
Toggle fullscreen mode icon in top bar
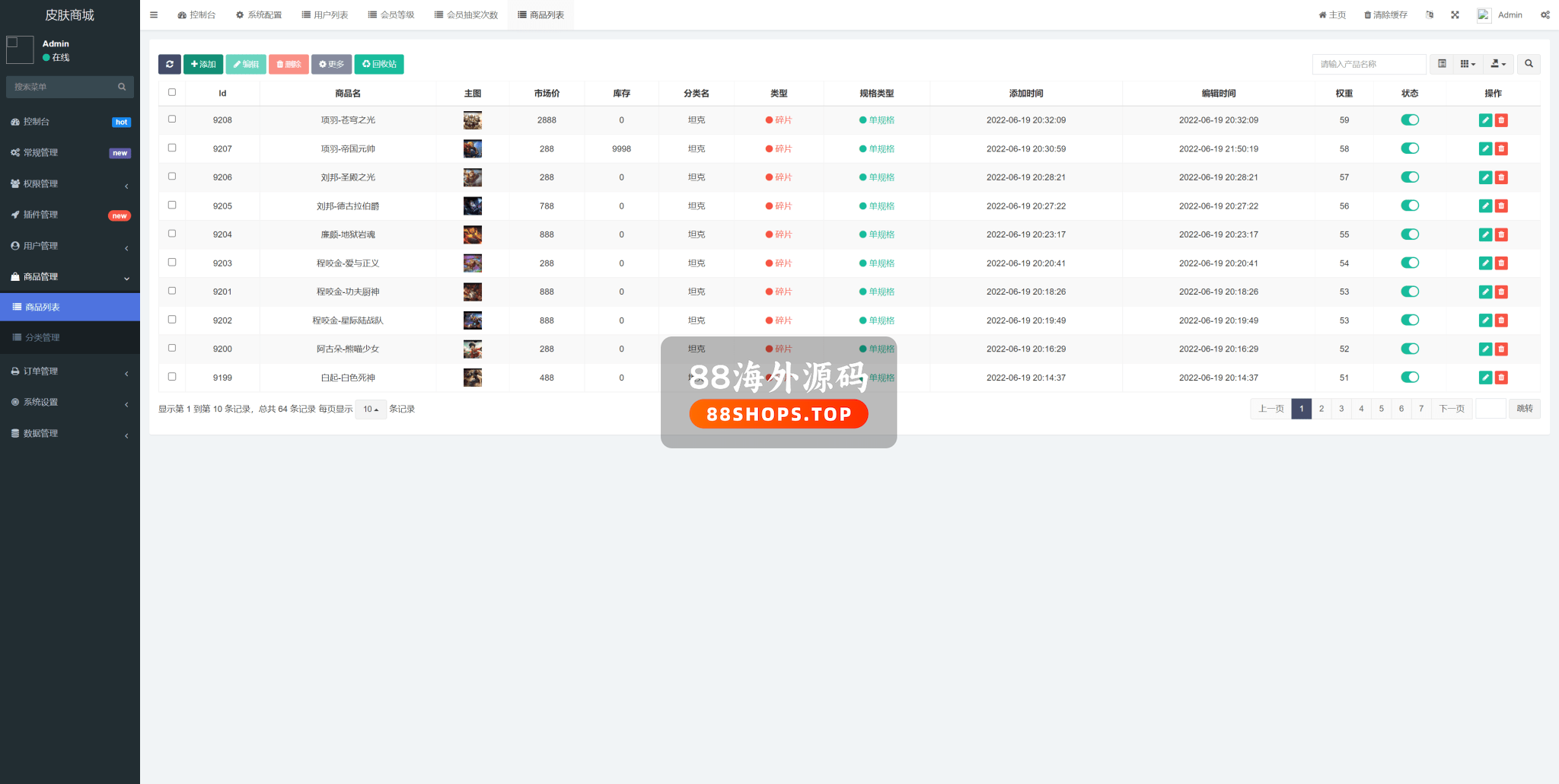point(1455,15)
